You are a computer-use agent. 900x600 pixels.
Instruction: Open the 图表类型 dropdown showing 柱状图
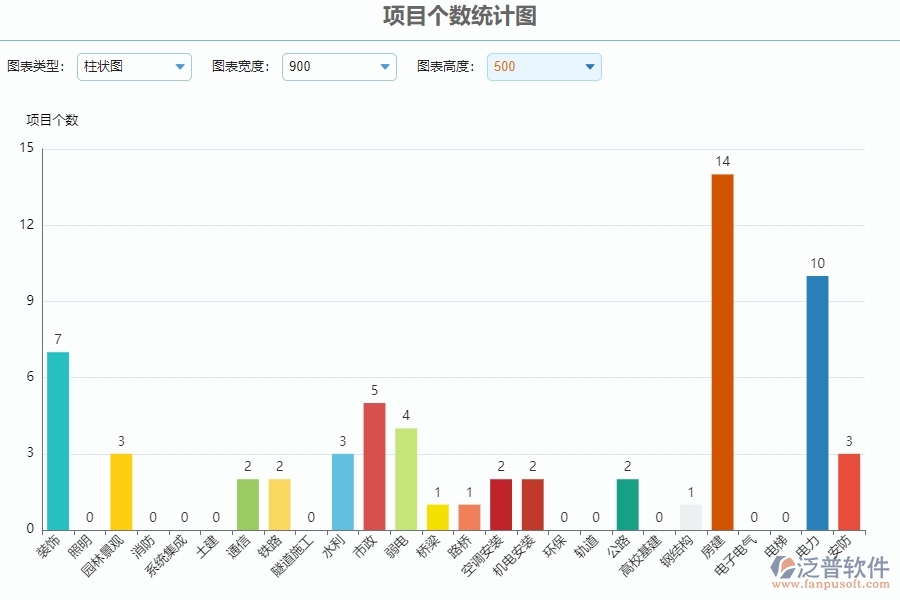tap(134, 67)
